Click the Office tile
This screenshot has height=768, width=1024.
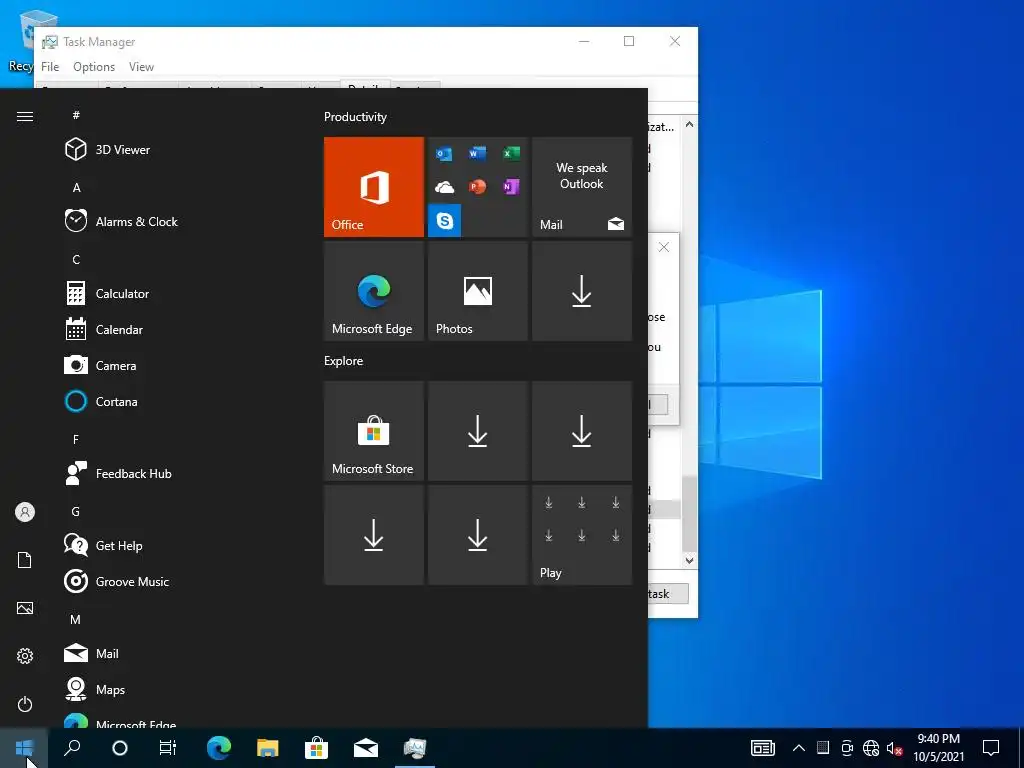pos(374,187)
